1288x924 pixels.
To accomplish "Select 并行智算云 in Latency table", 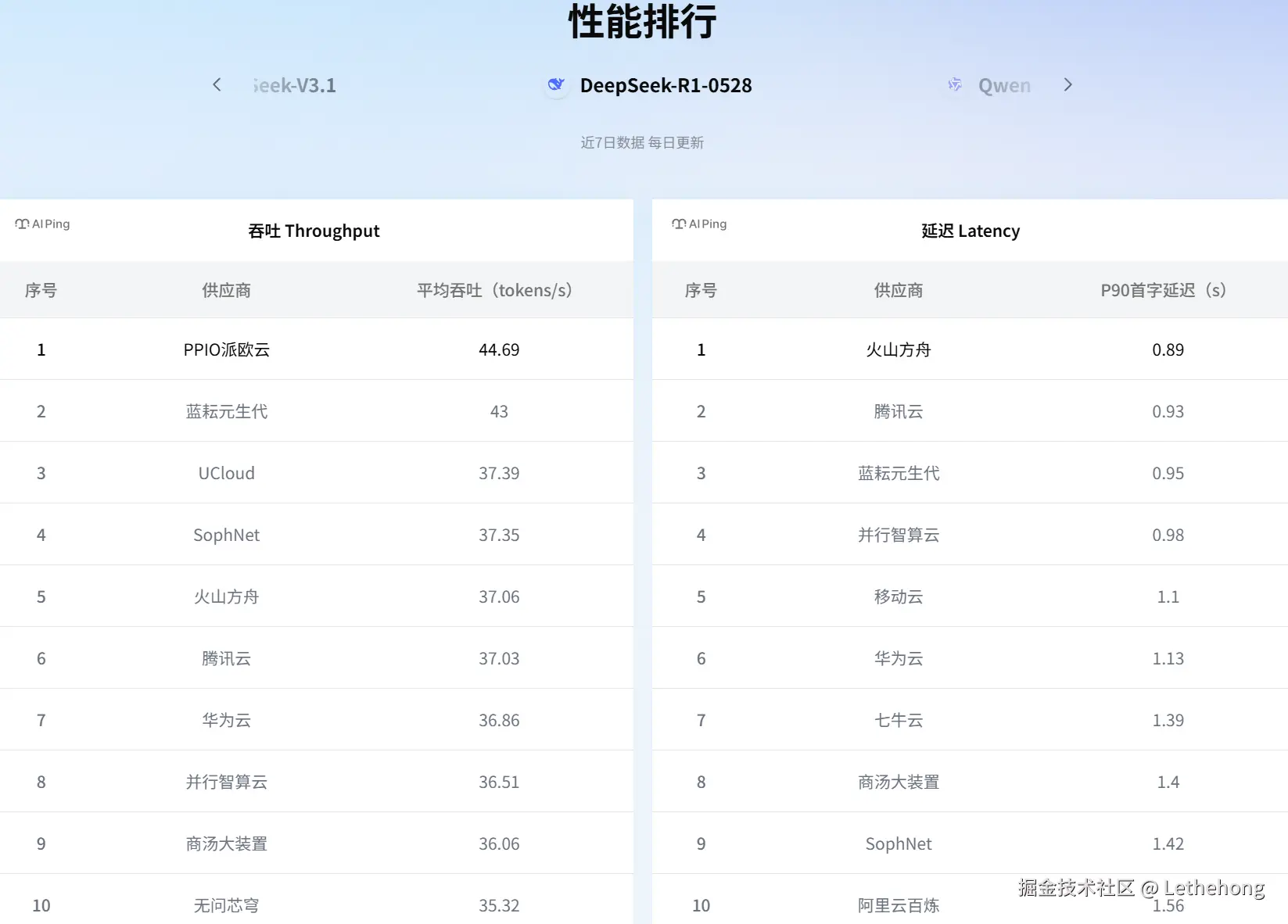I will 899,535.
